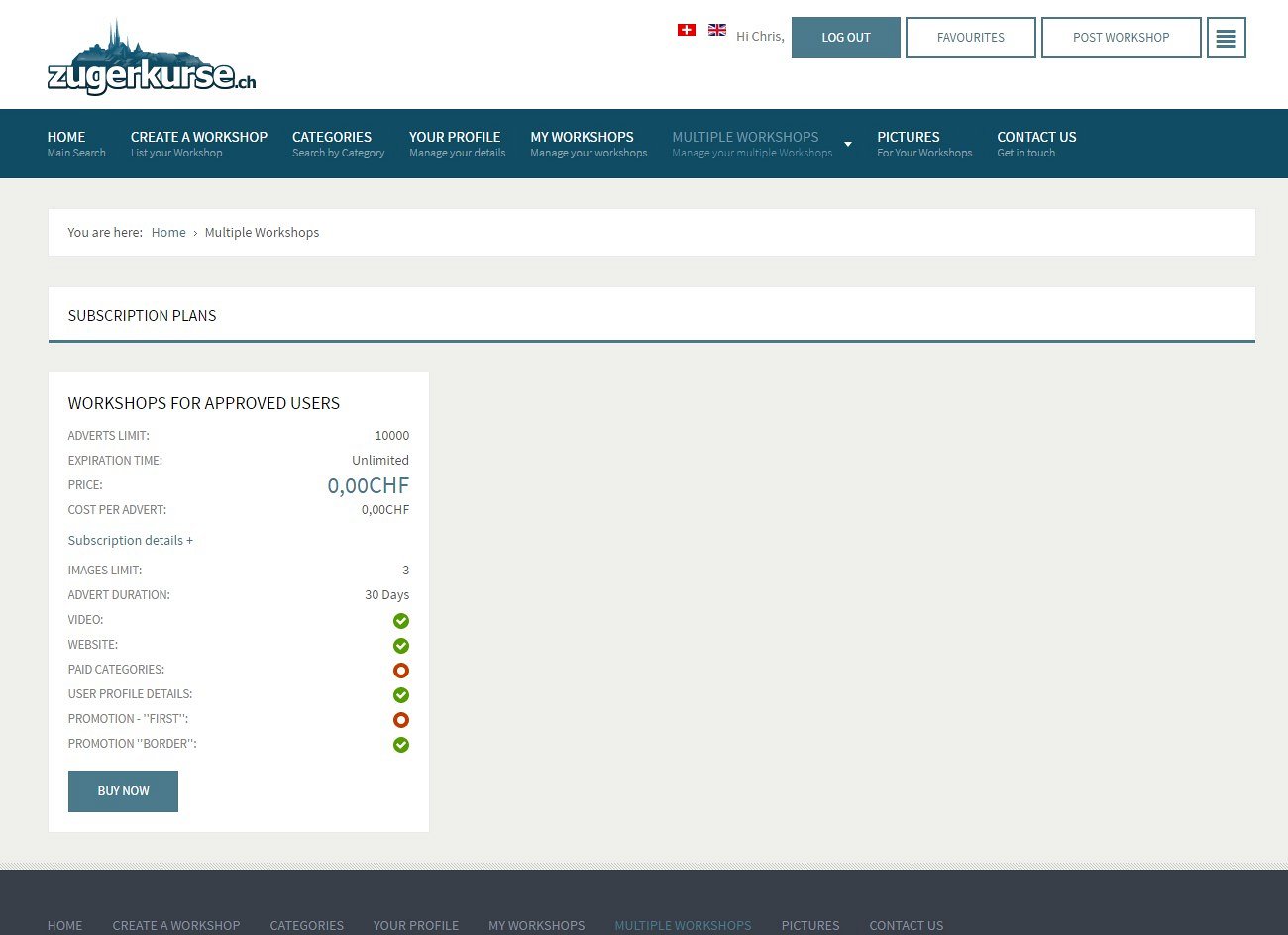
Task: Click the green check beside Promotion Border
Action: click(x=401, y=745)
